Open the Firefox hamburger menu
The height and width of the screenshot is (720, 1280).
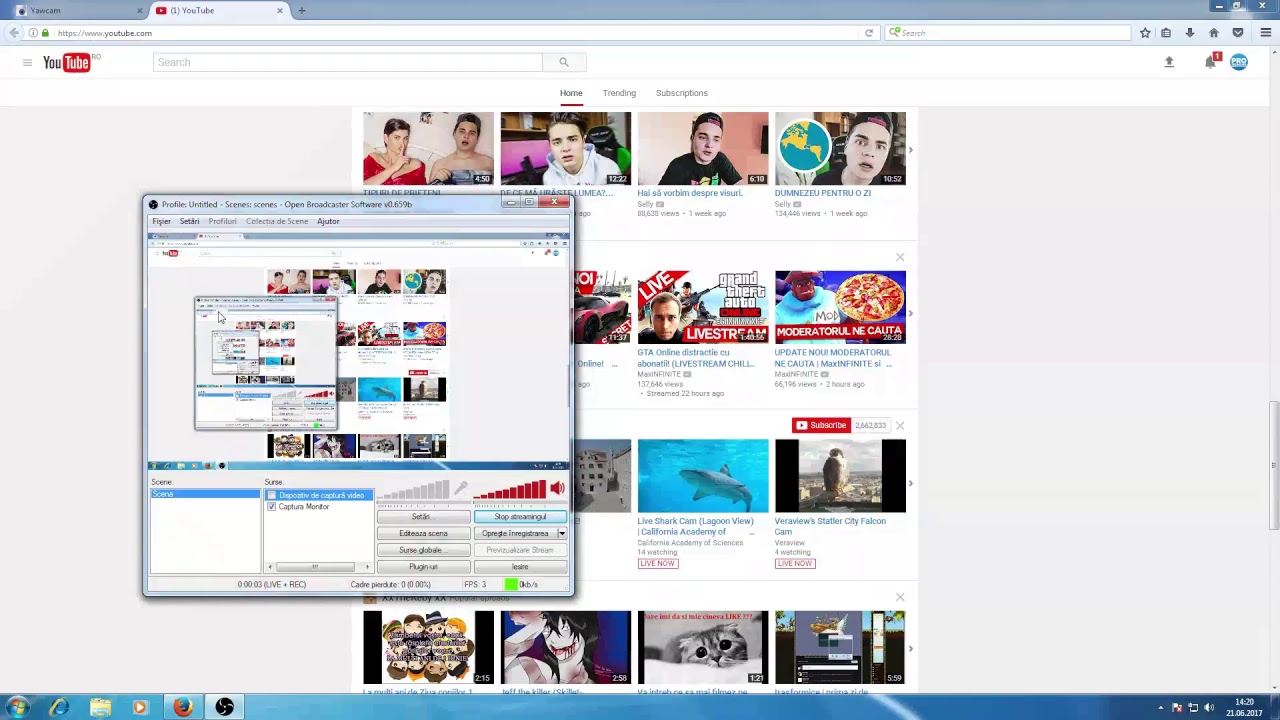pyautogui.click(x=1265, y=33)
